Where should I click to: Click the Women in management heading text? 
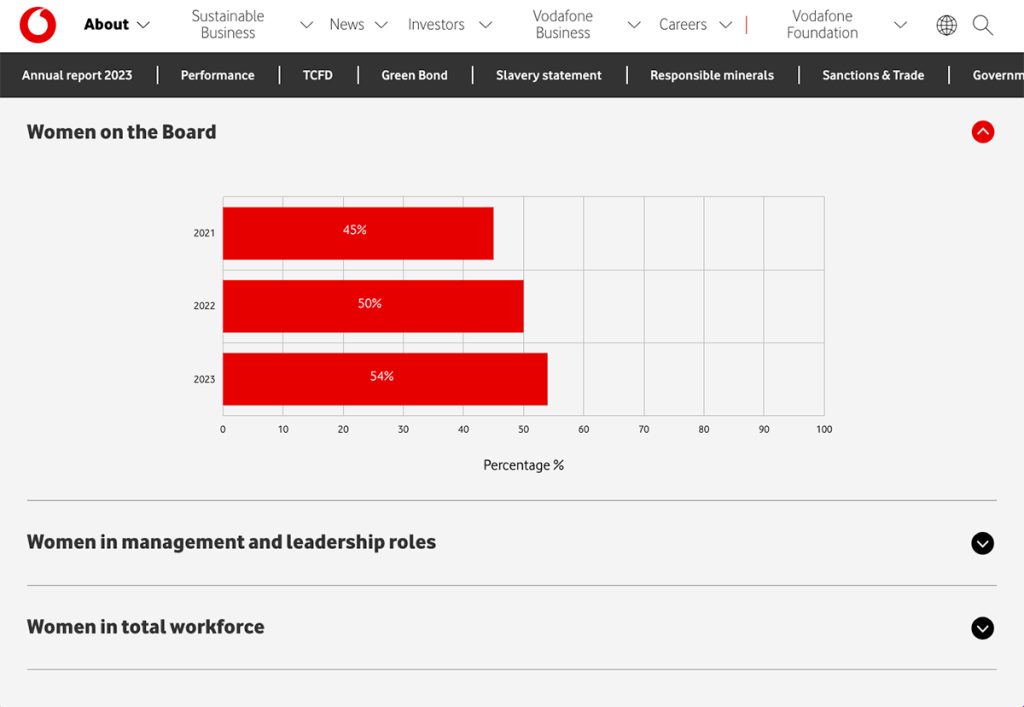tap(231, 542)
